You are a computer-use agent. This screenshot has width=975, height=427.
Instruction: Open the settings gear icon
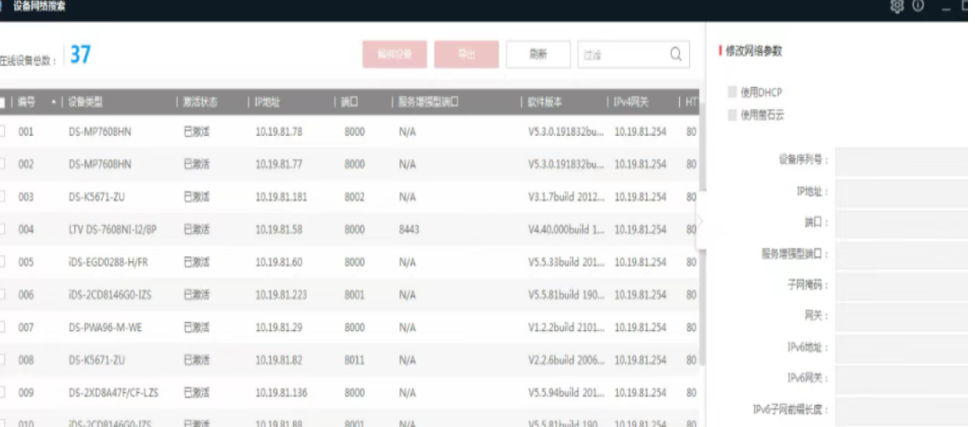click(x=896, y=6)
